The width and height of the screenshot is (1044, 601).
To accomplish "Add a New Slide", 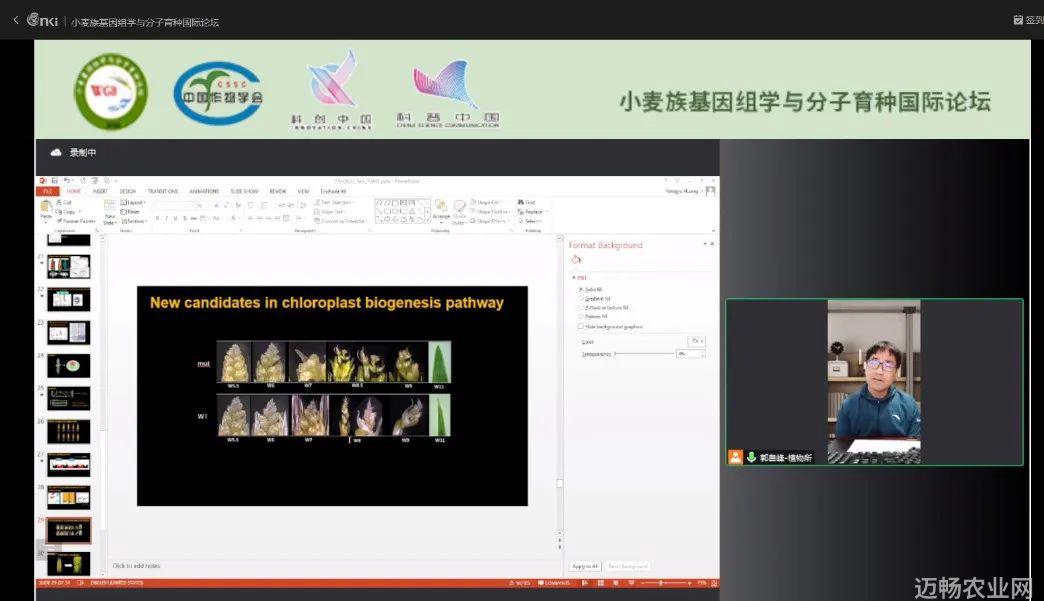I will 110,212.
